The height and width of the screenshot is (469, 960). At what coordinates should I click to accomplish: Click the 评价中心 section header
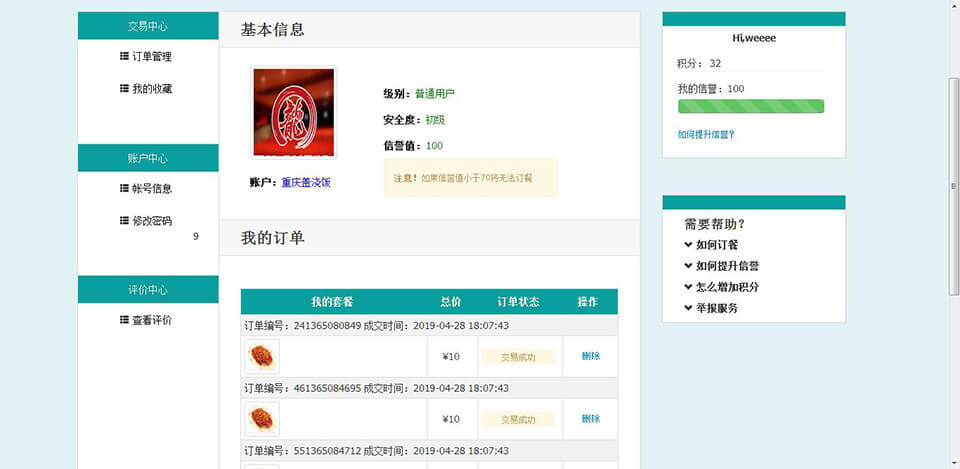tap(148, 290)
